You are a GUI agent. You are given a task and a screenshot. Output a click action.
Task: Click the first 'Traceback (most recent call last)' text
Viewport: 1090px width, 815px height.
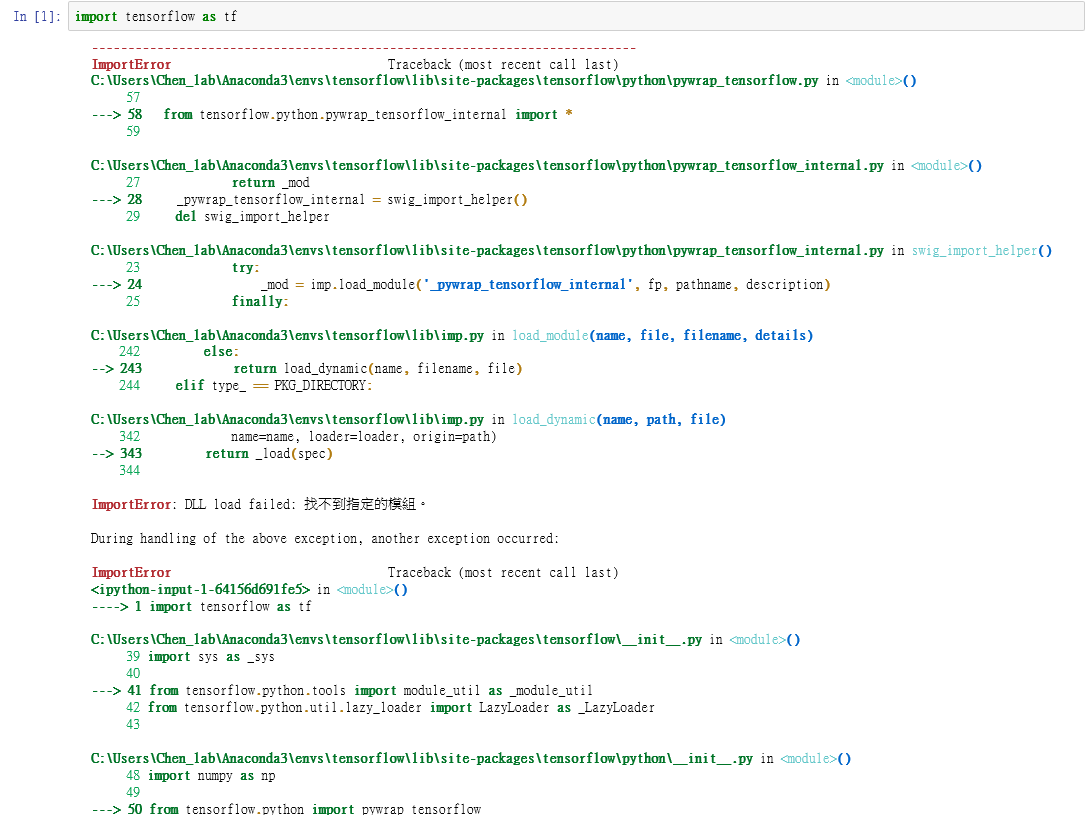click(503, 64)
